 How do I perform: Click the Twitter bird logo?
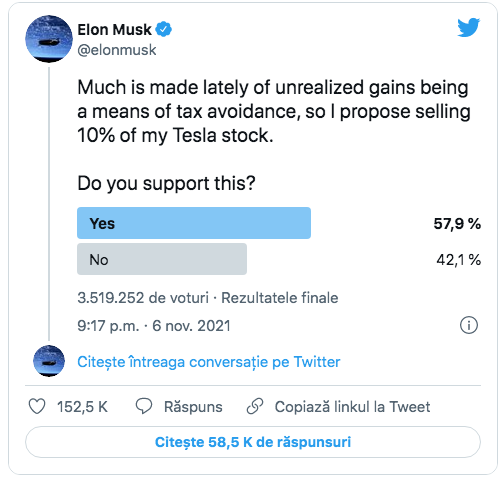click(468, 27)
